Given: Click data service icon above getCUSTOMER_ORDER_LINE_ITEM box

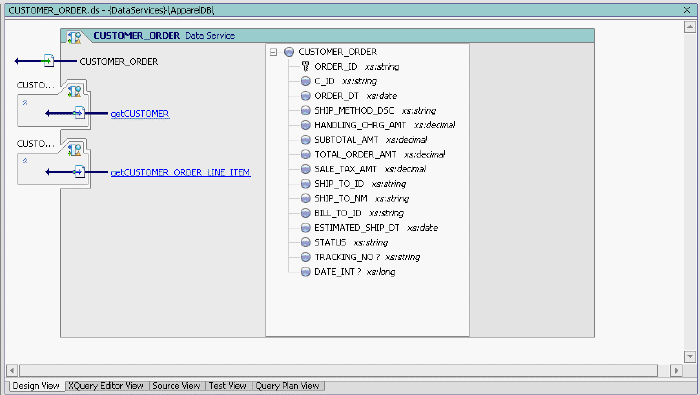Looking at the screenshot, I should (75, 149).
